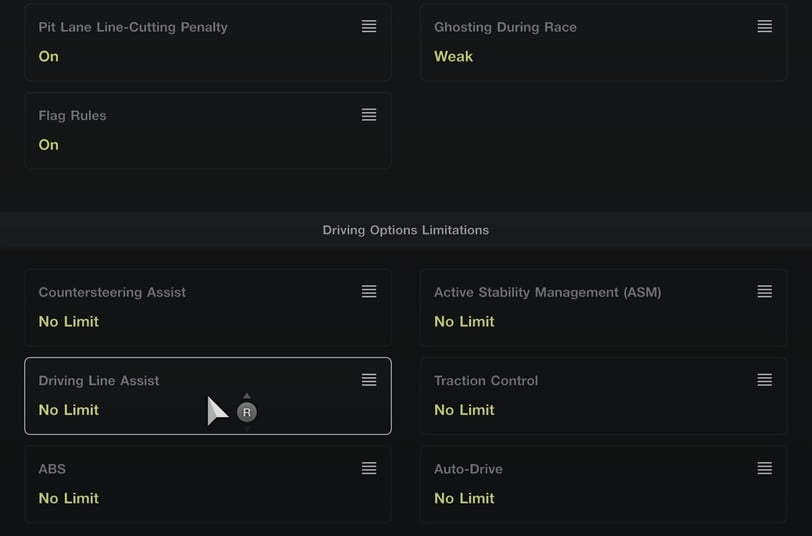
Task: Open list icon for Ghosting During Race
Action: tap(764, 26)
